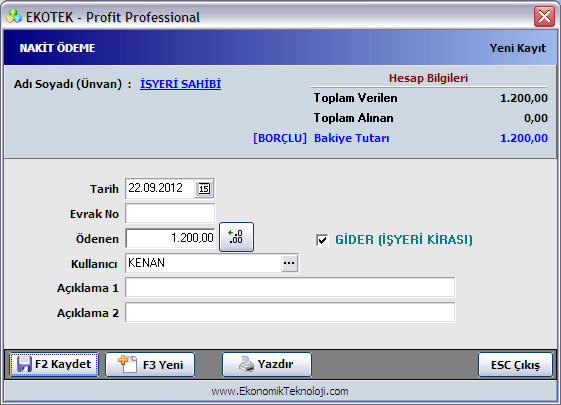Screen dimensions: 561x405
Task: Exit with the ESC Çıkış button
Action: coord(515,365)
